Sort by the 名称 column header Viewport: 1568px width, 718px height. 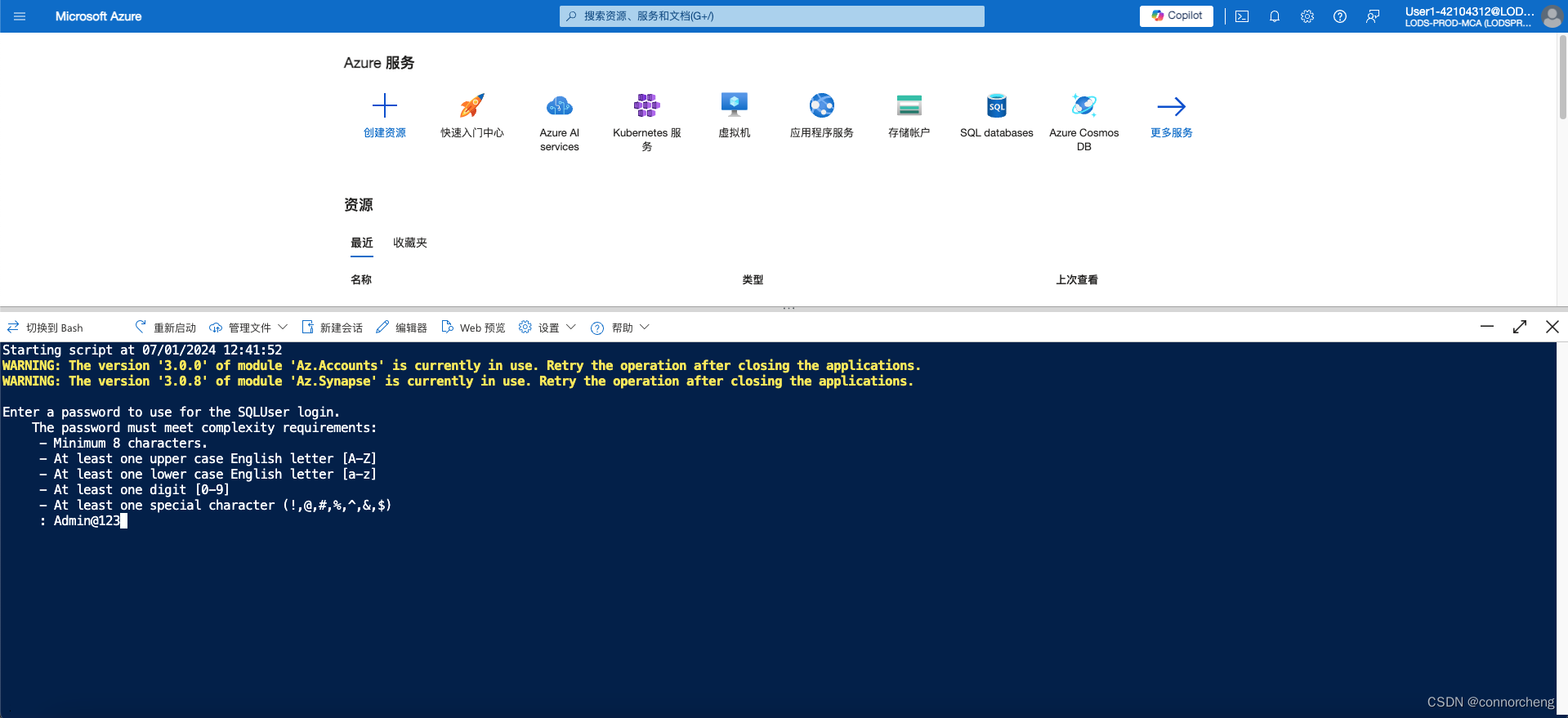[x=361, y=279]
